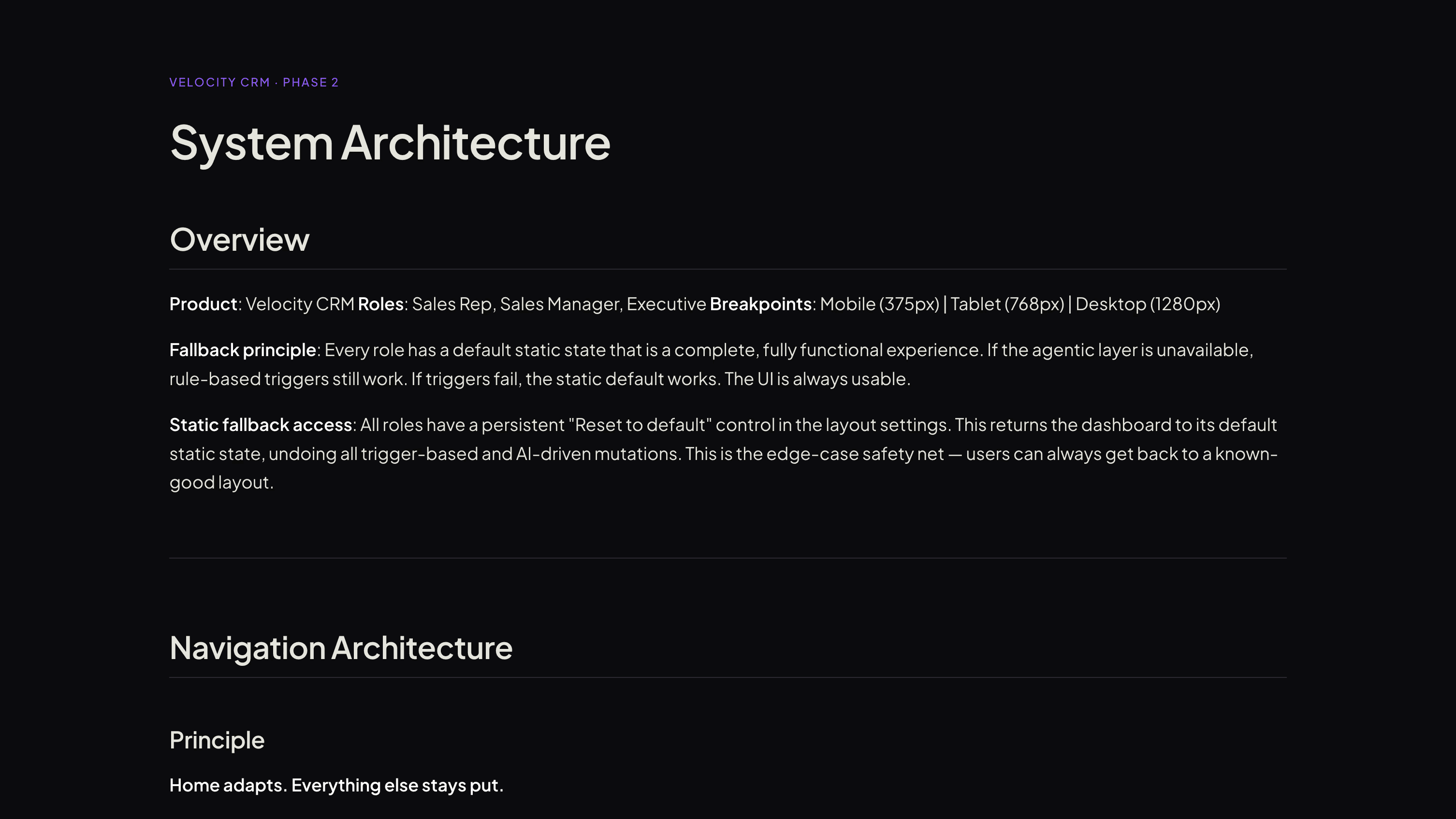Click the Sales Manager role text
This screenshot has height=819, width=1456.
pos(560,304)
